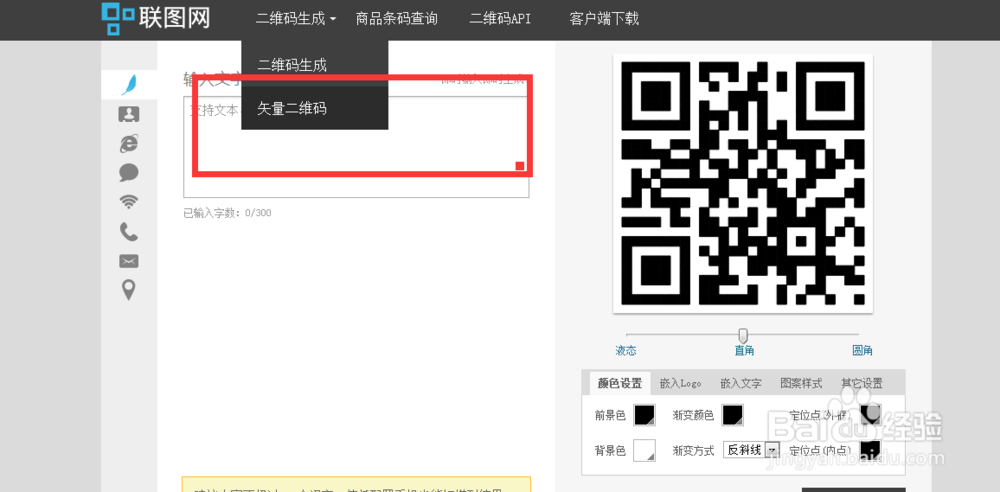The image size is (1000, 492).
Task: Pick the 定位点(外框) color swatch
Action: click(x=871, y=415)
